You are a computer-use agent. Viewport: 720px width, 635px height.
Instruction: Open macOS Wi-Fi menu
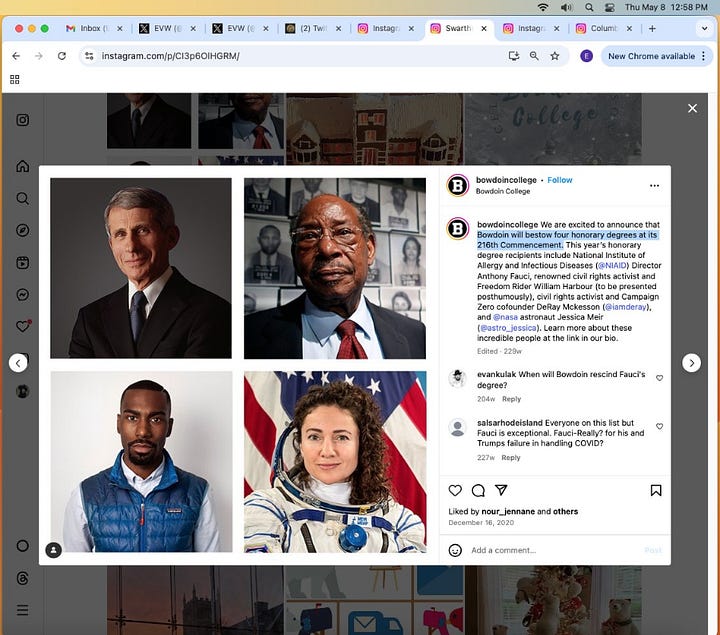[x=543, y=7]
